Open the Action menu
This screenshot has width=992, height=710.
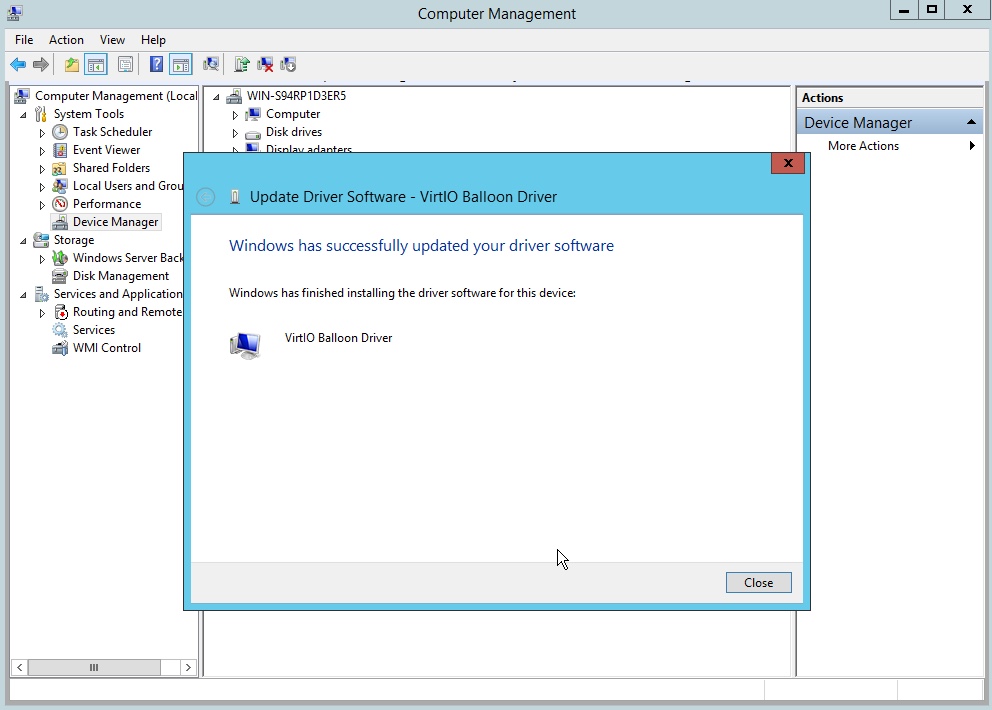click(x=66, y=40)
